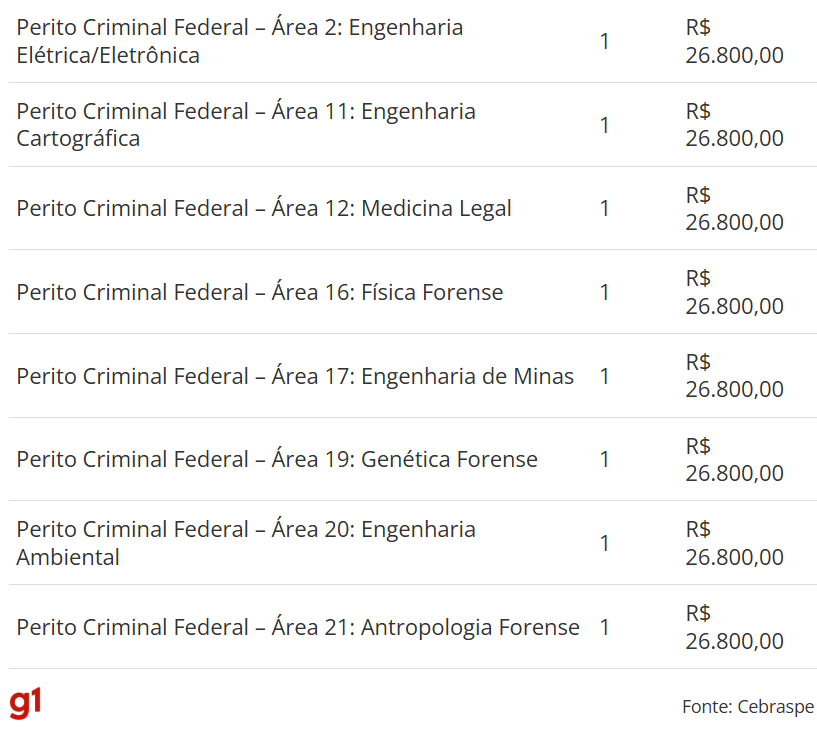Click the g1 logo icon
This screenshot has height=735, width=817.
[25, 703]
